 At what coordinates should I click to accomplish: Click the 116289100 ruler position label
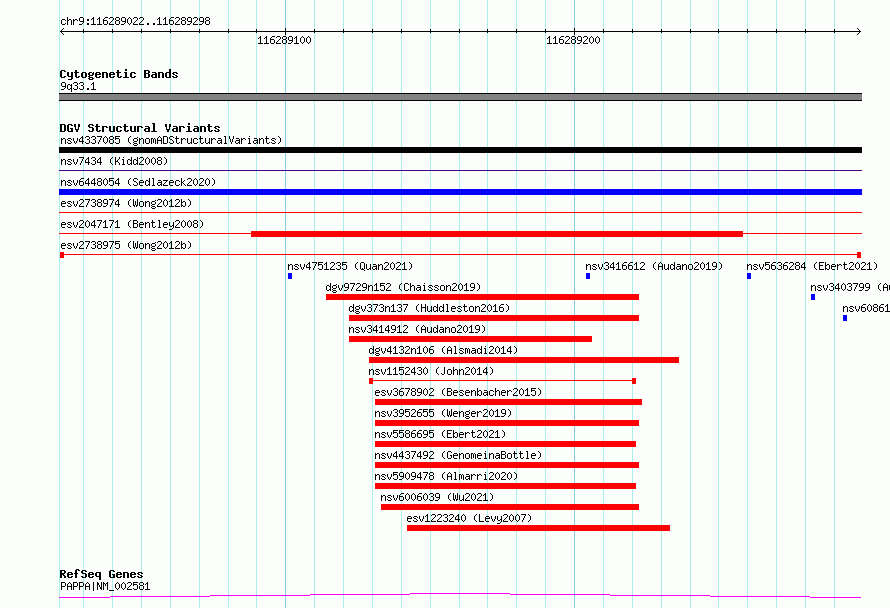284,40
